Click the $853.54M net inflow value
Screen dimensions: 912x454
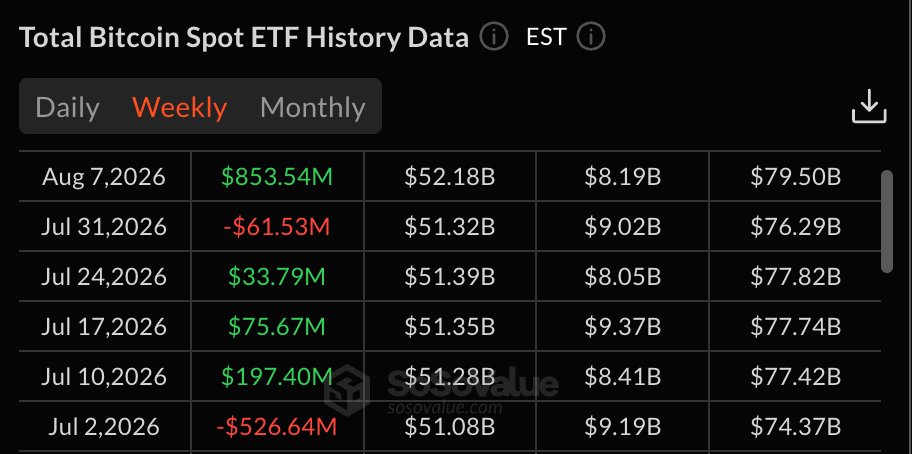point(277,177)
